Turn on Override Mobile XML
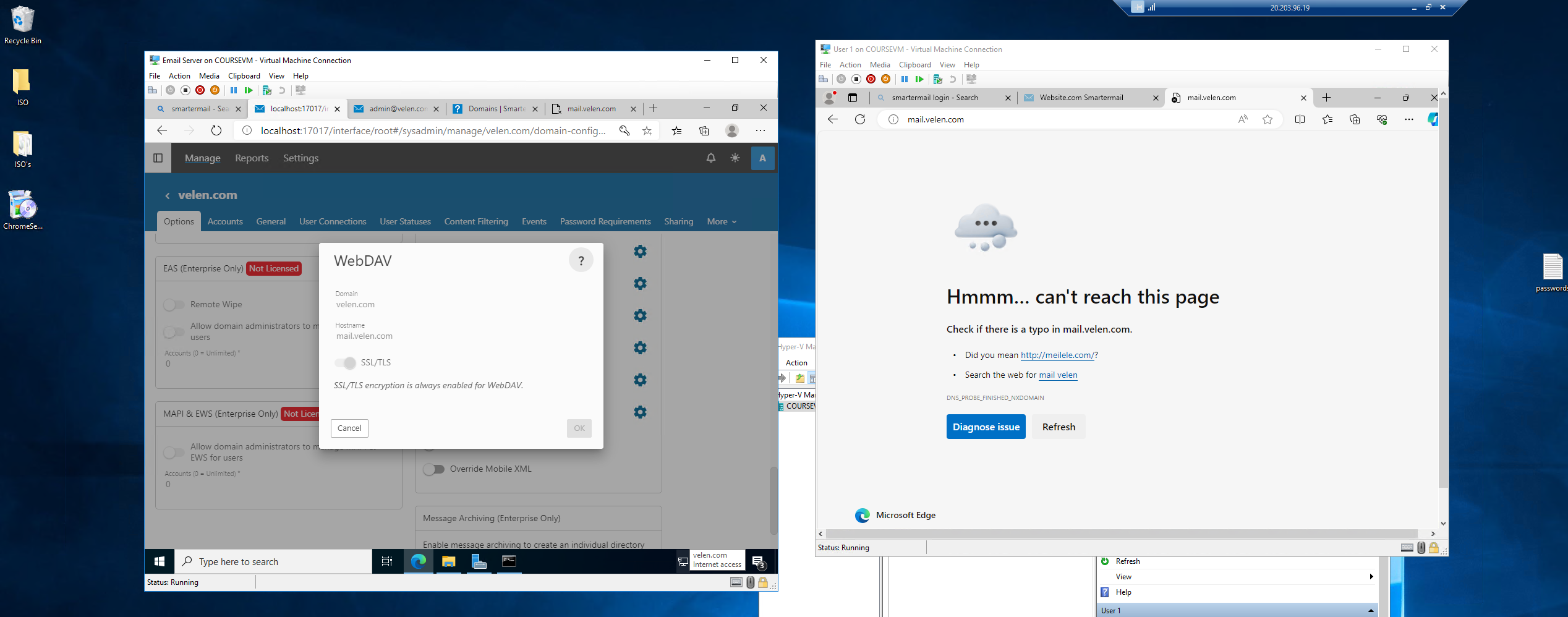This screenshot has width=1568, height=617. [x=434, y=469]
